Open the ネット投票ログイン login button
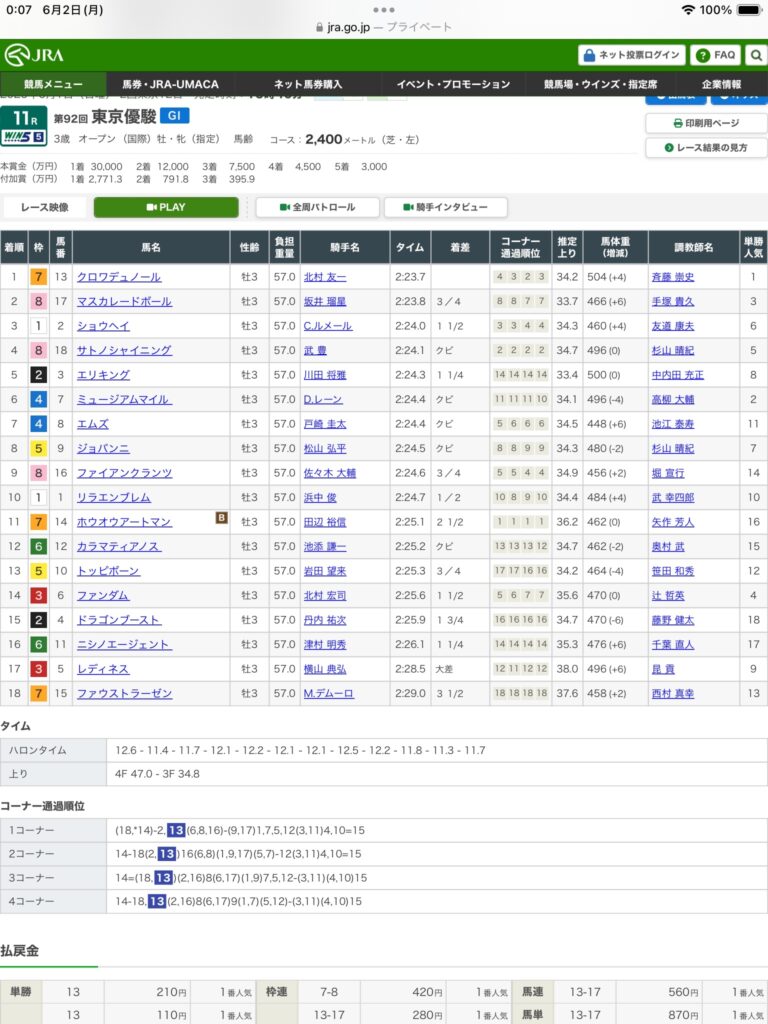 pyautogui.click(x=632, y=55)
